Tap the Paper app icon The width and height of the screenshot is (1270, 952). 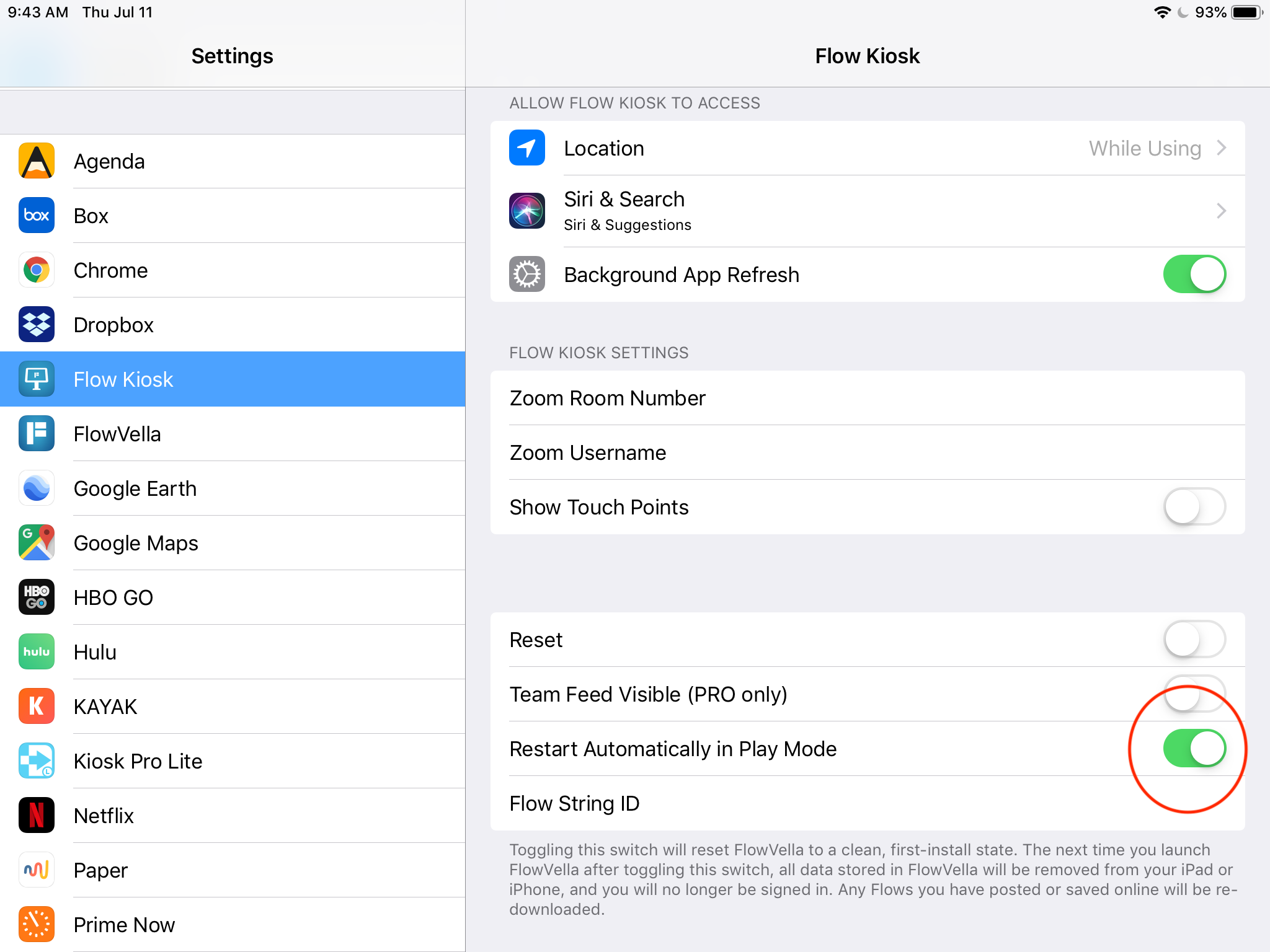point(37,870)
